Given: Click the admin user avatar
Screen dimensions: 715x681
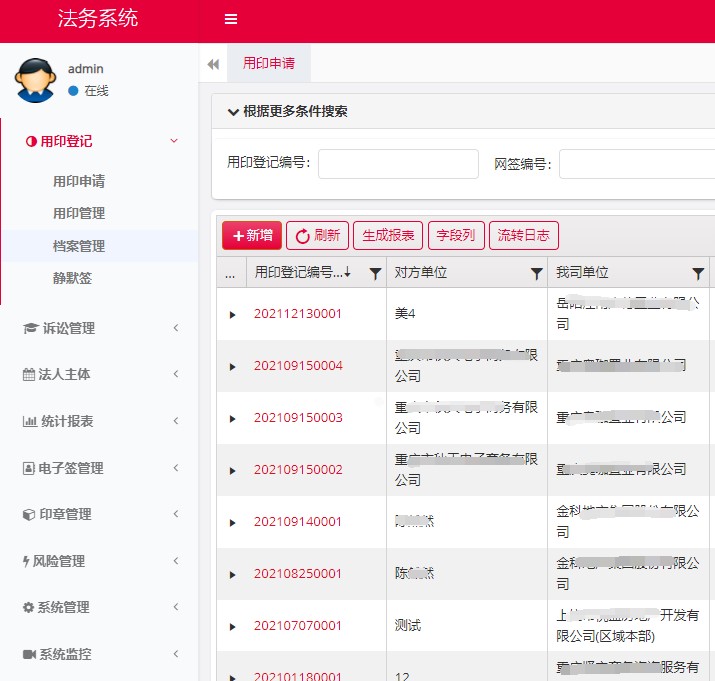Looking at the screenshot, I should click(x=36, y=80).
